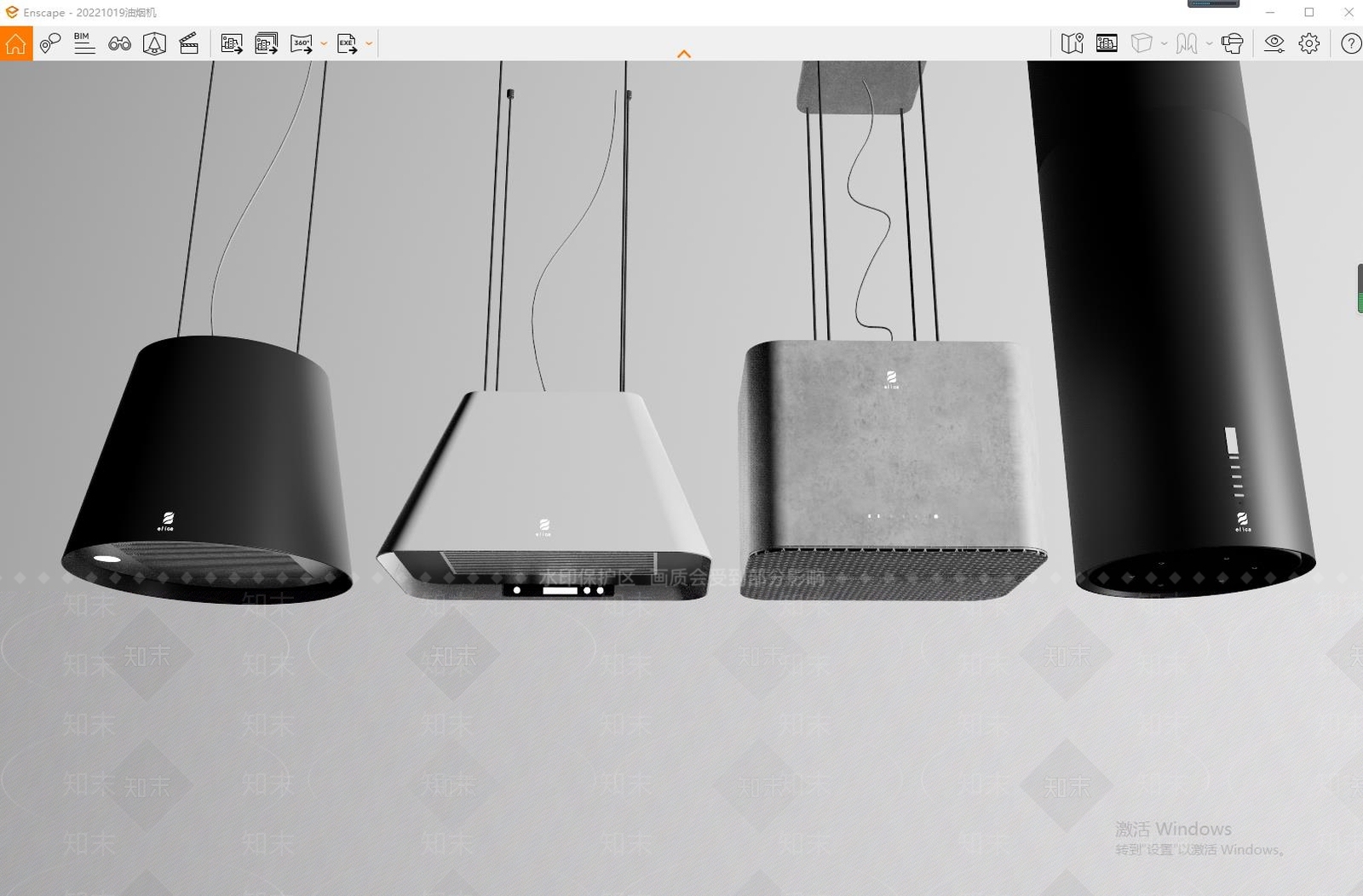The width and height of the screenshot is (1363, 896).
Task: Enable the VR Headset mode
Action: click(1232, 43)
